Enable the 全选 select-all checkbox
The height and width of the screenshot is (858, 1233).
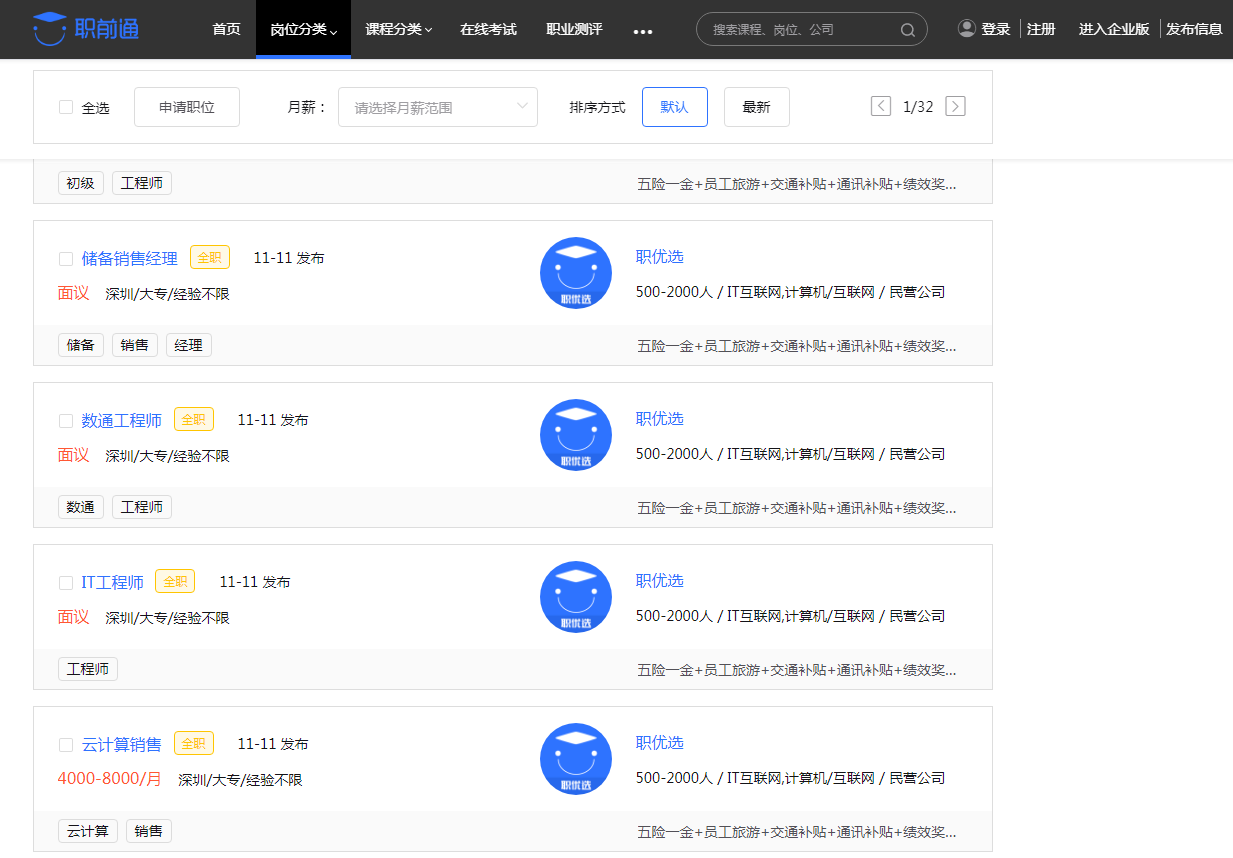coord(64,107)
